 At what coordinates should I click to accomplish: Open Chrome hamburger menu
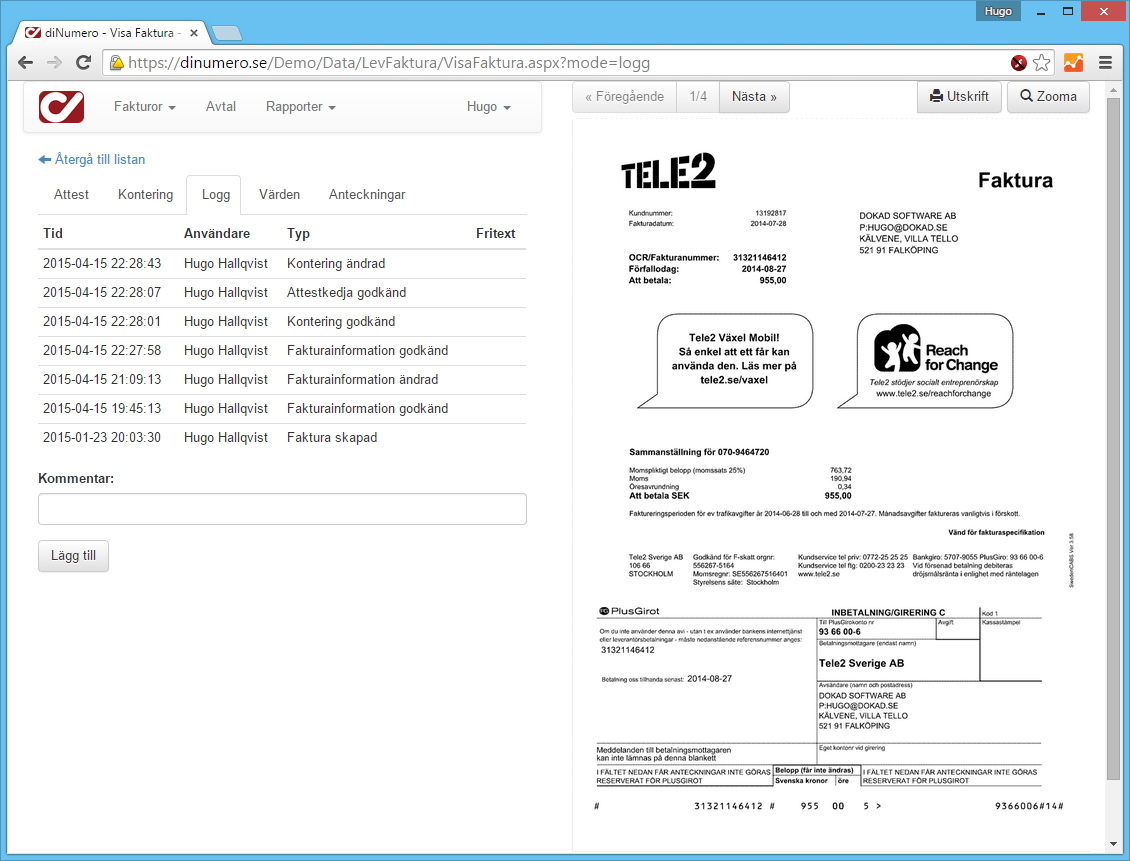1105,63
